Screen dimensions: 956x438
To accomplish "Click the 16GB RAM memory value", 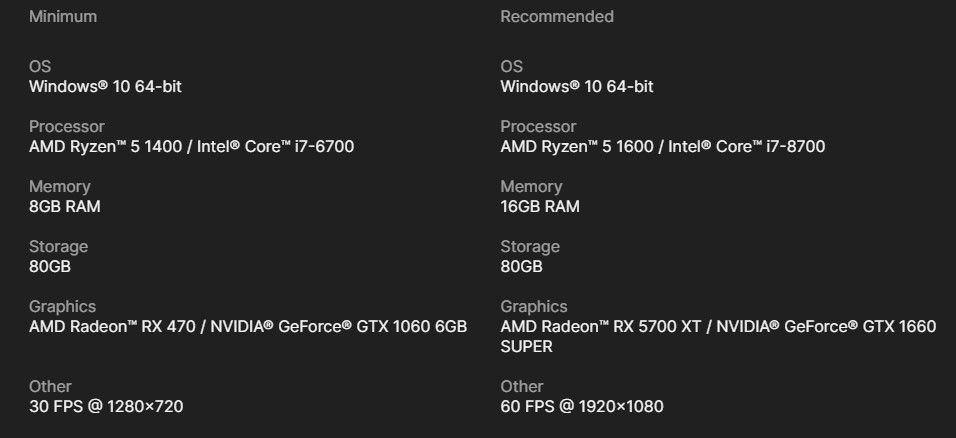I will (540, 207).
